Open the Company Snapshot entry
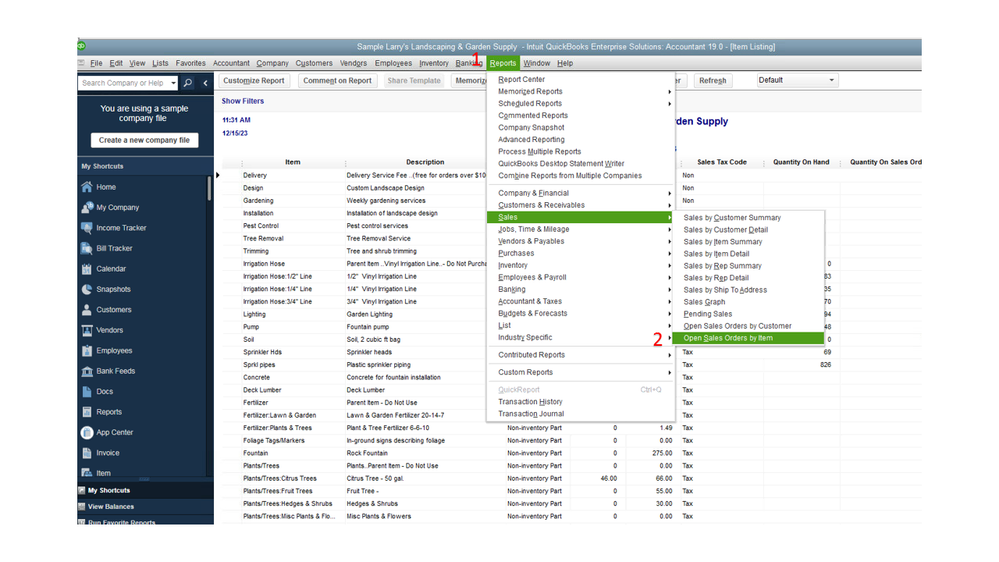The image size is (999, 562). (531, 127)
